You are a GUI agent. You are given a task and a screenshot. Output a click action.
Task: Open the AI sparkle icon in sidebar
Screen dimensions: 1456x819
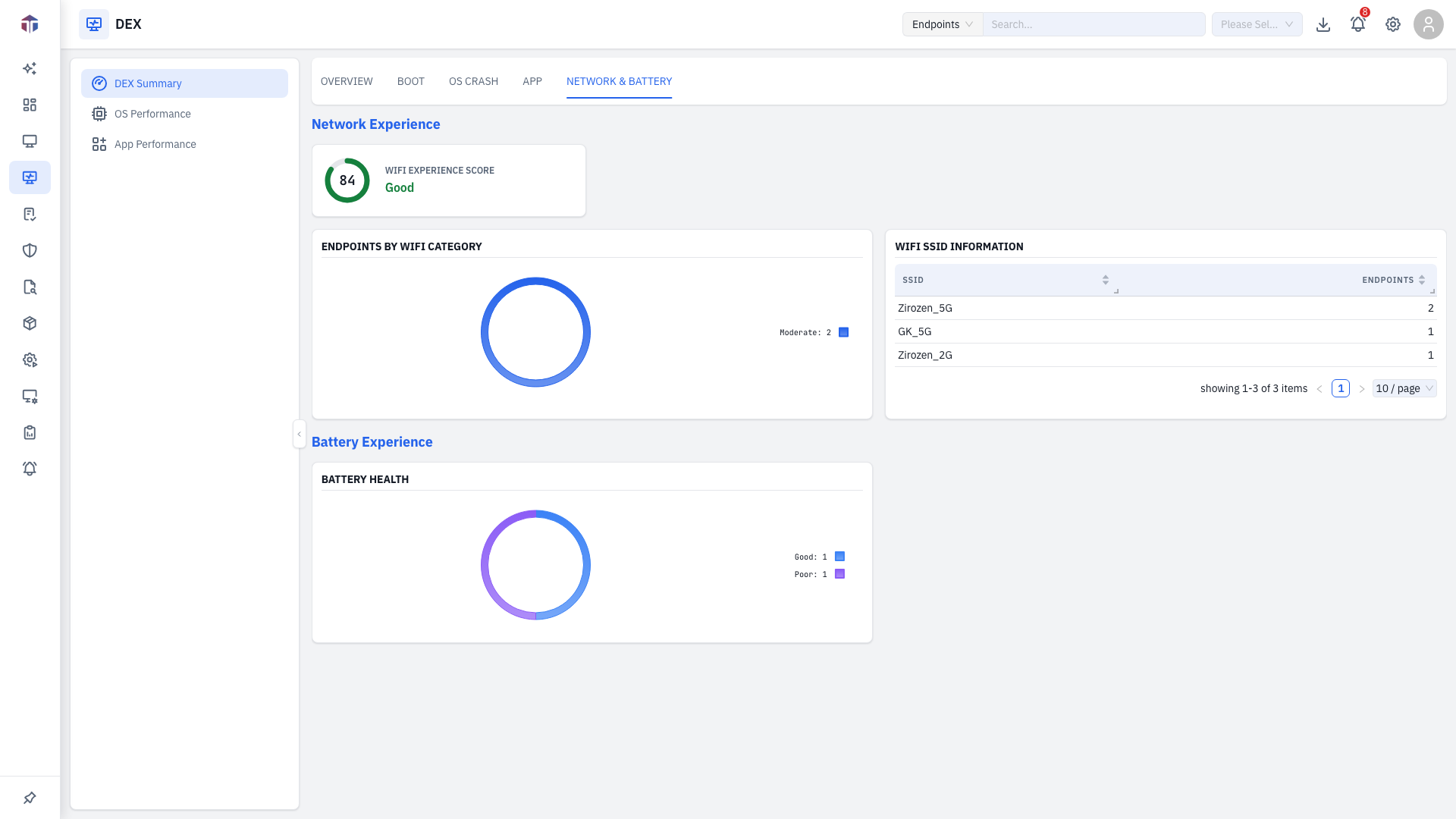click(x=30, y=68)
